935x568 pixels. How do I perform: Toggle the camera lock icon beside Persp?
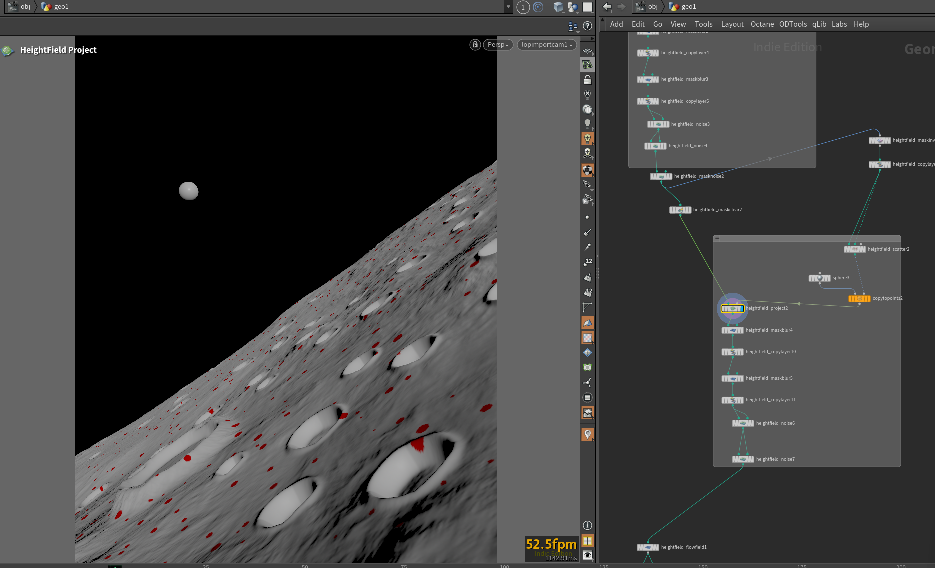475,45
